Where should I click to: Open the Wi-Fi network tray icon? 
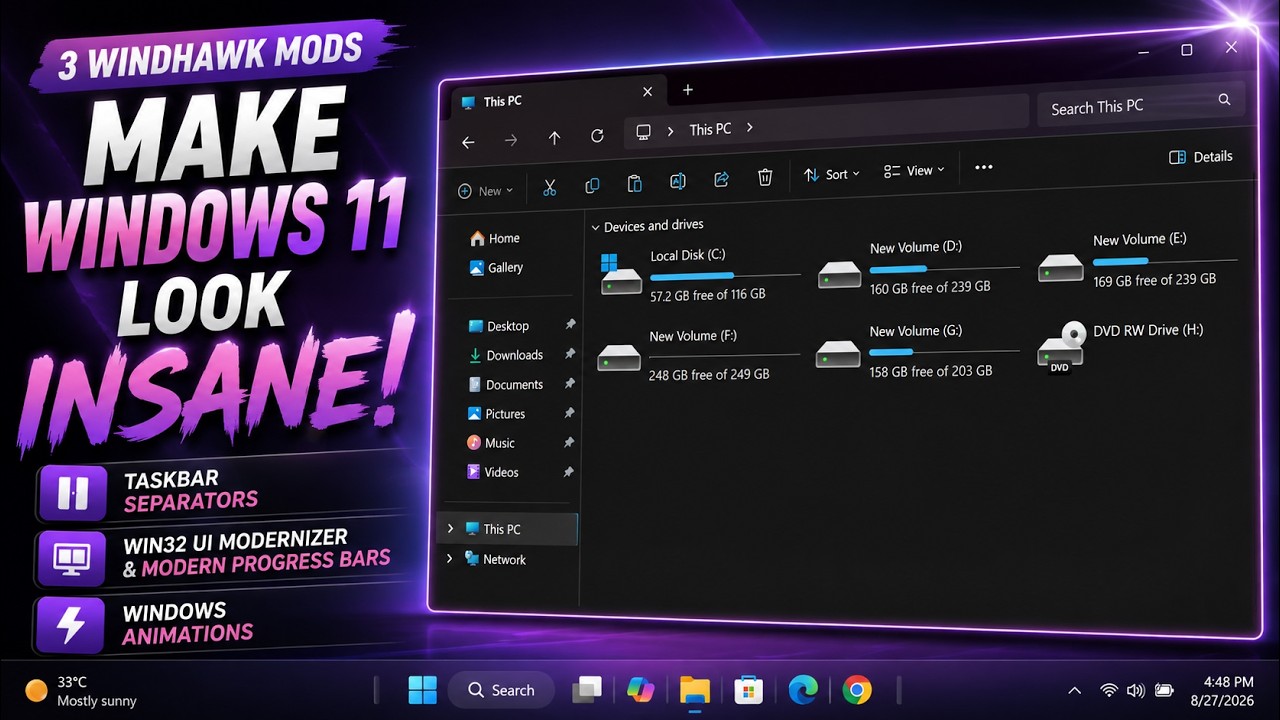1109,690
